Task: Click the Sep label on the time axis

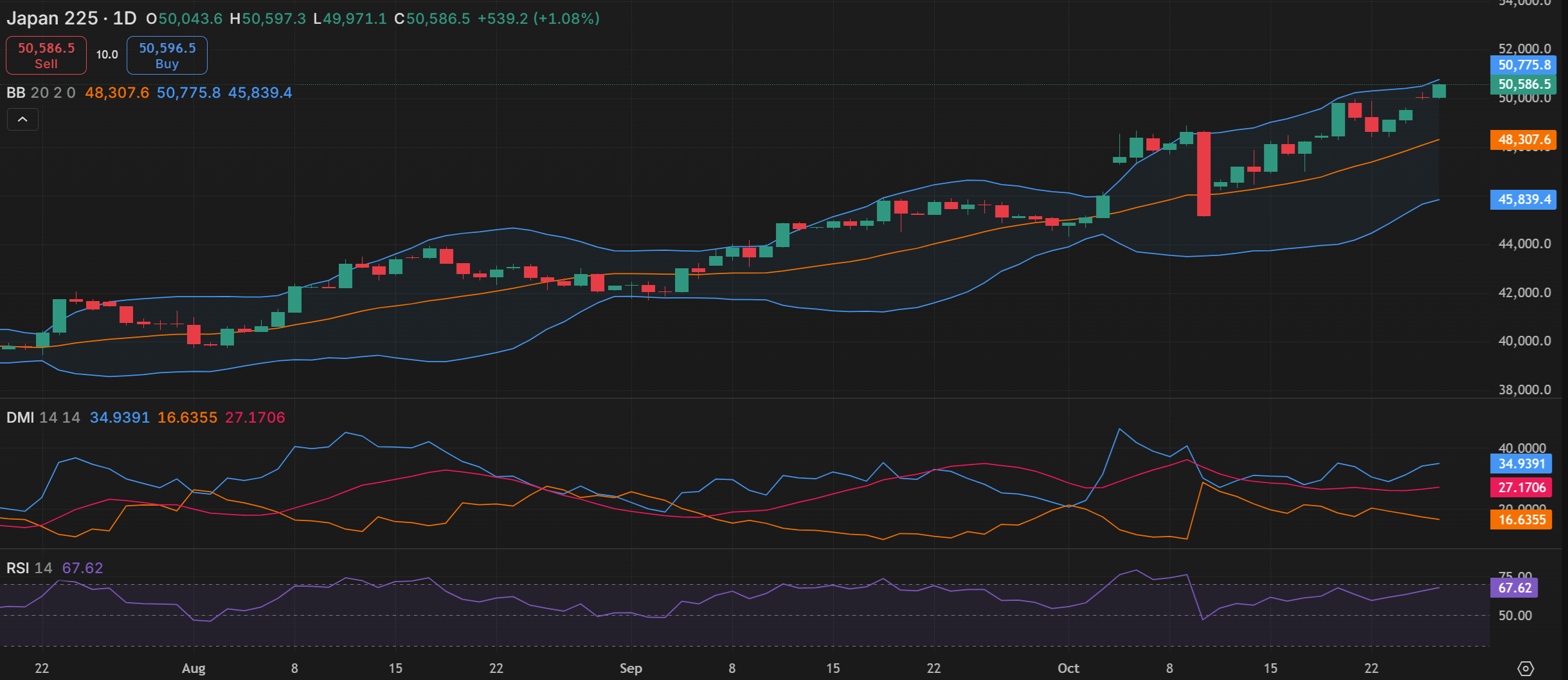Action: [x=631, y=668]
